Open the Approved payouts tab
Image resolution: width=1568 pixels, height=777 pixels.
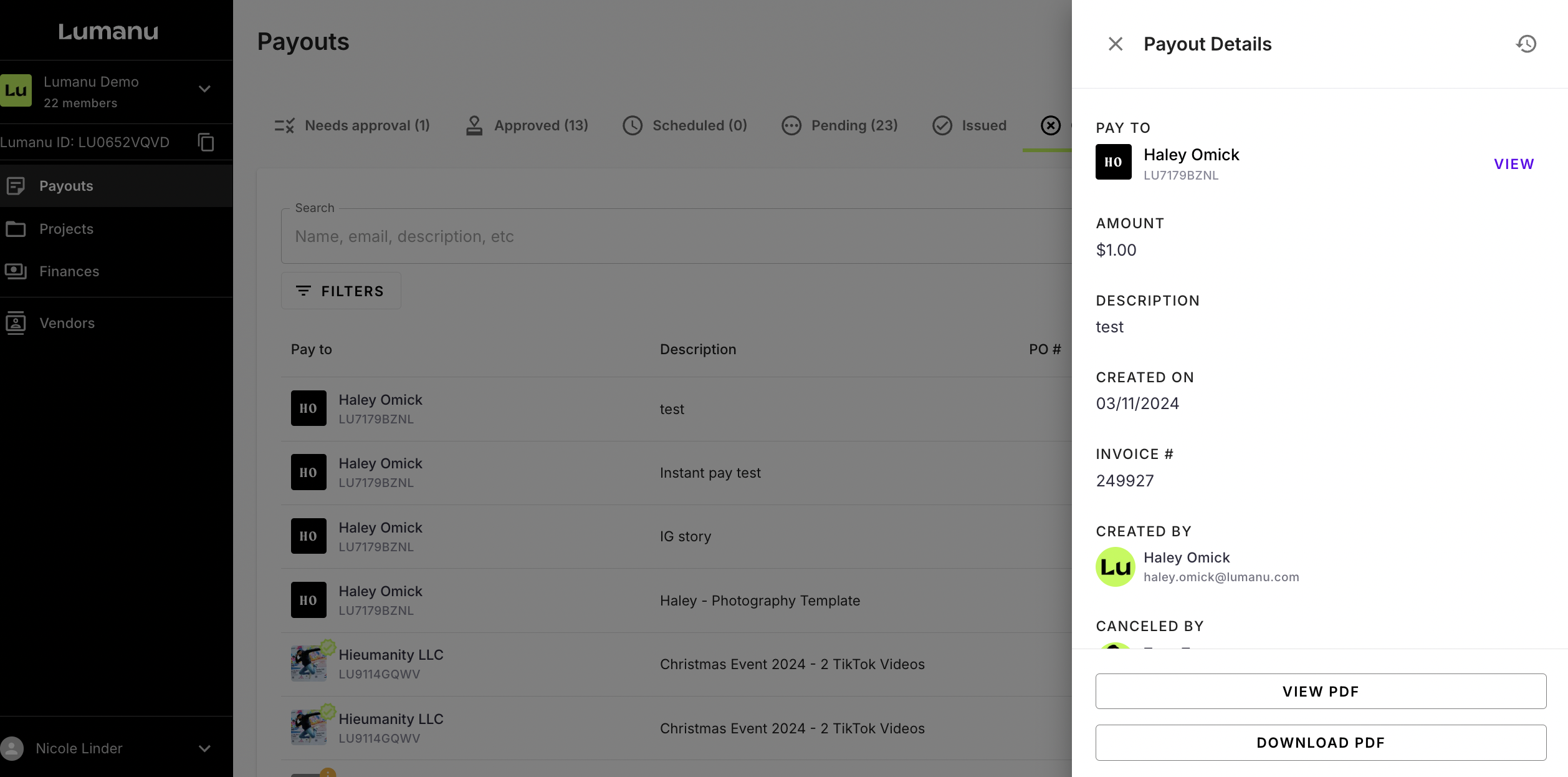(x=527, y=125)
